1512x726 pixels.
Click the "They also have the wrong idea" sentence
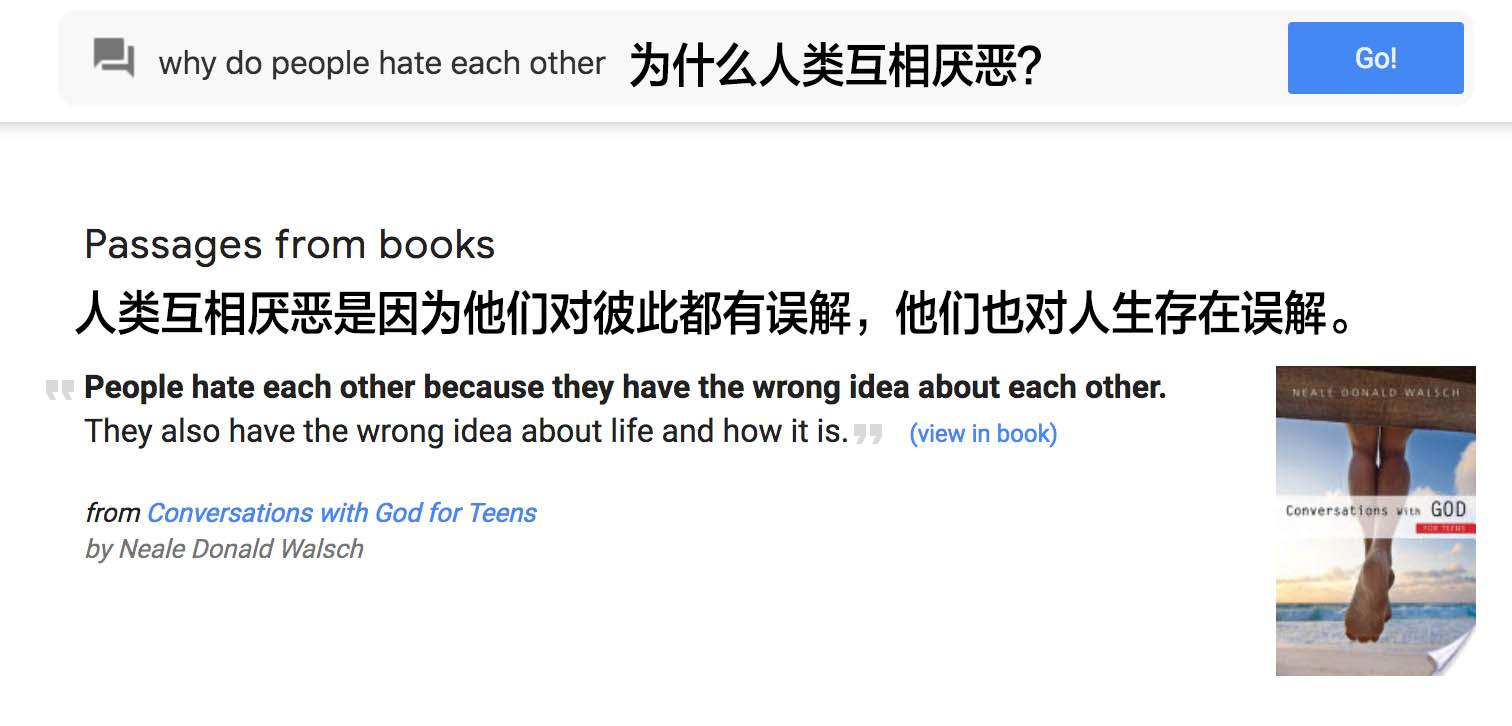click(x=466, y=432)
